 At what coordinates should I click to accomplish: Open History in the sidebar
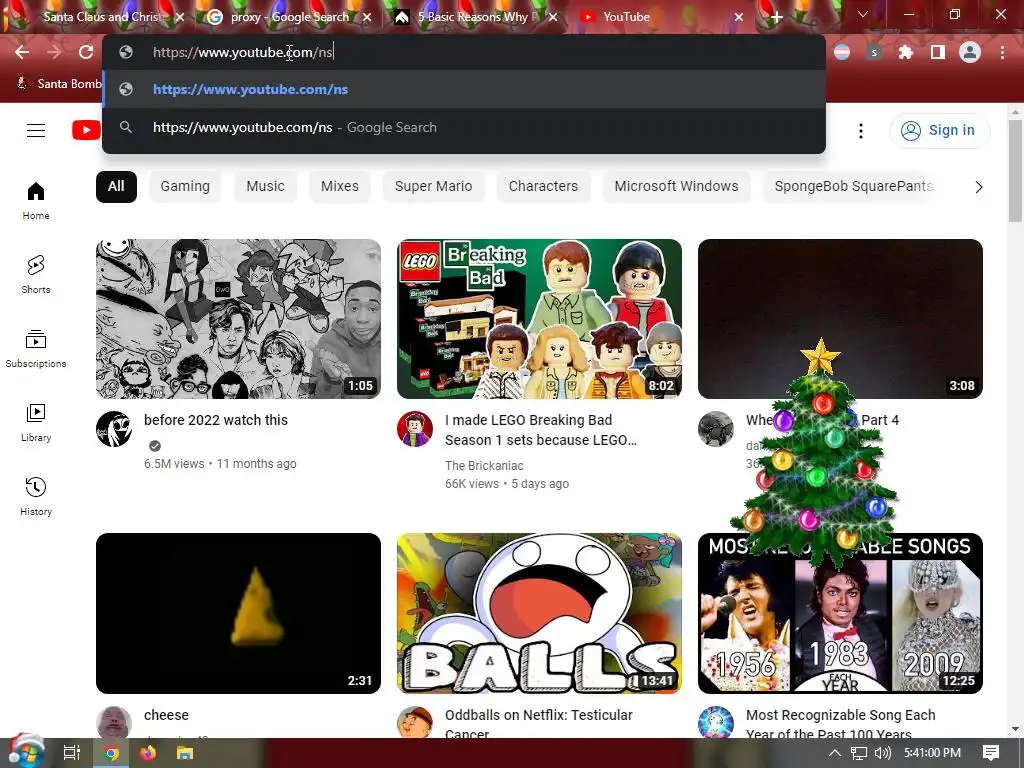click(36, 497)
